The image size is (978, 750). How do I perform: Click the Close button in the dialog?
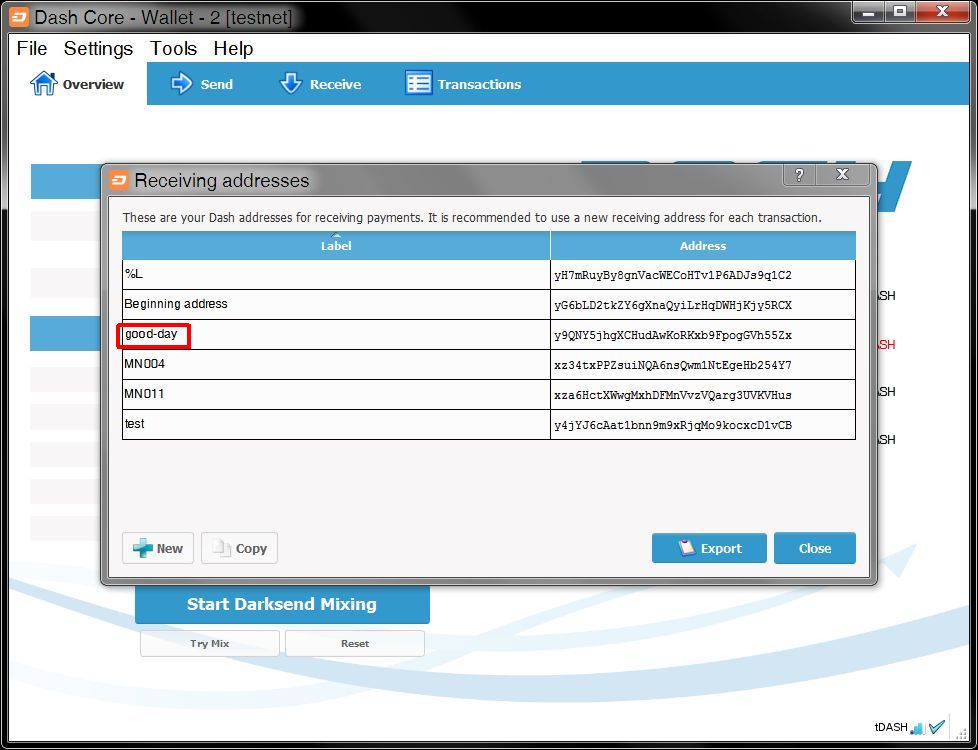815,548
